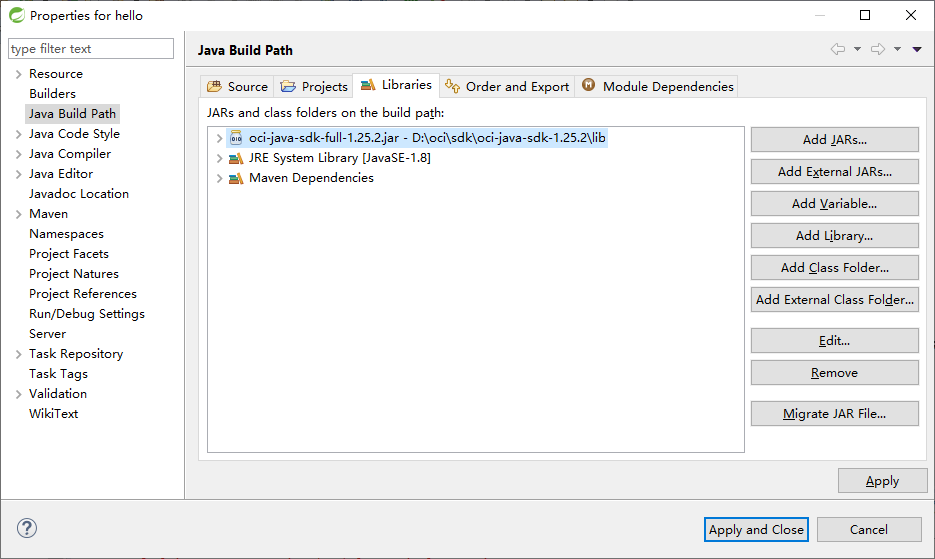The image size is (935, 559).
Task: Open the back history dropdown arrow
Action: coord(857,50)
